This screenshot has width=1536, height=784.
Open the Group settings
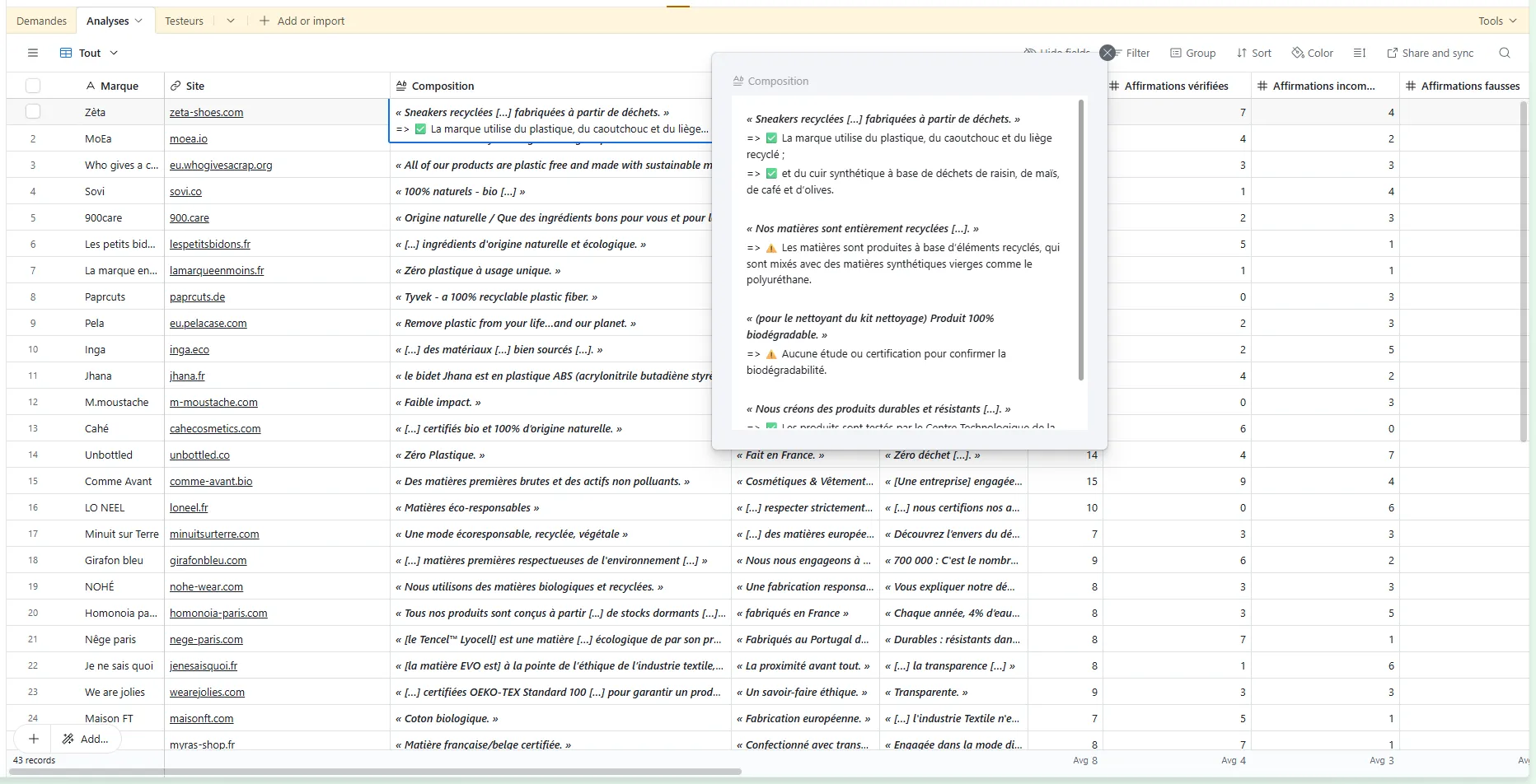click(1192, 53)
